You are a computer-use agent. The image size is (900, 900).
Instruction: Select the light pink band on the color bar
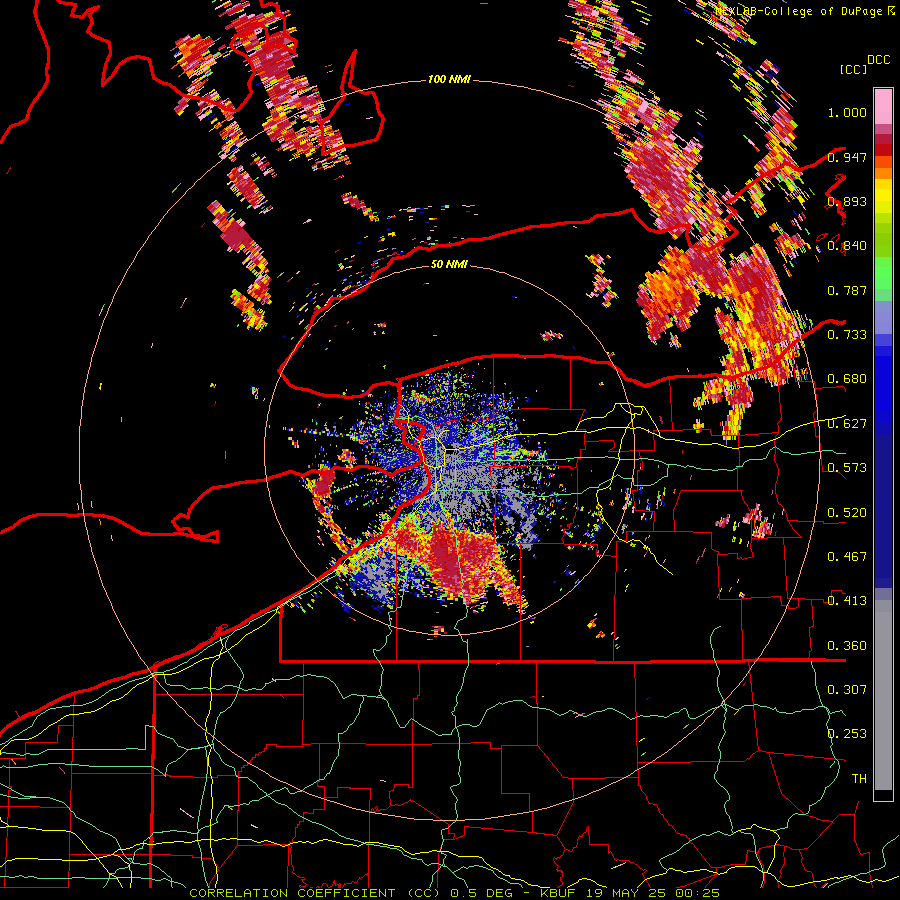coord(883,106)
